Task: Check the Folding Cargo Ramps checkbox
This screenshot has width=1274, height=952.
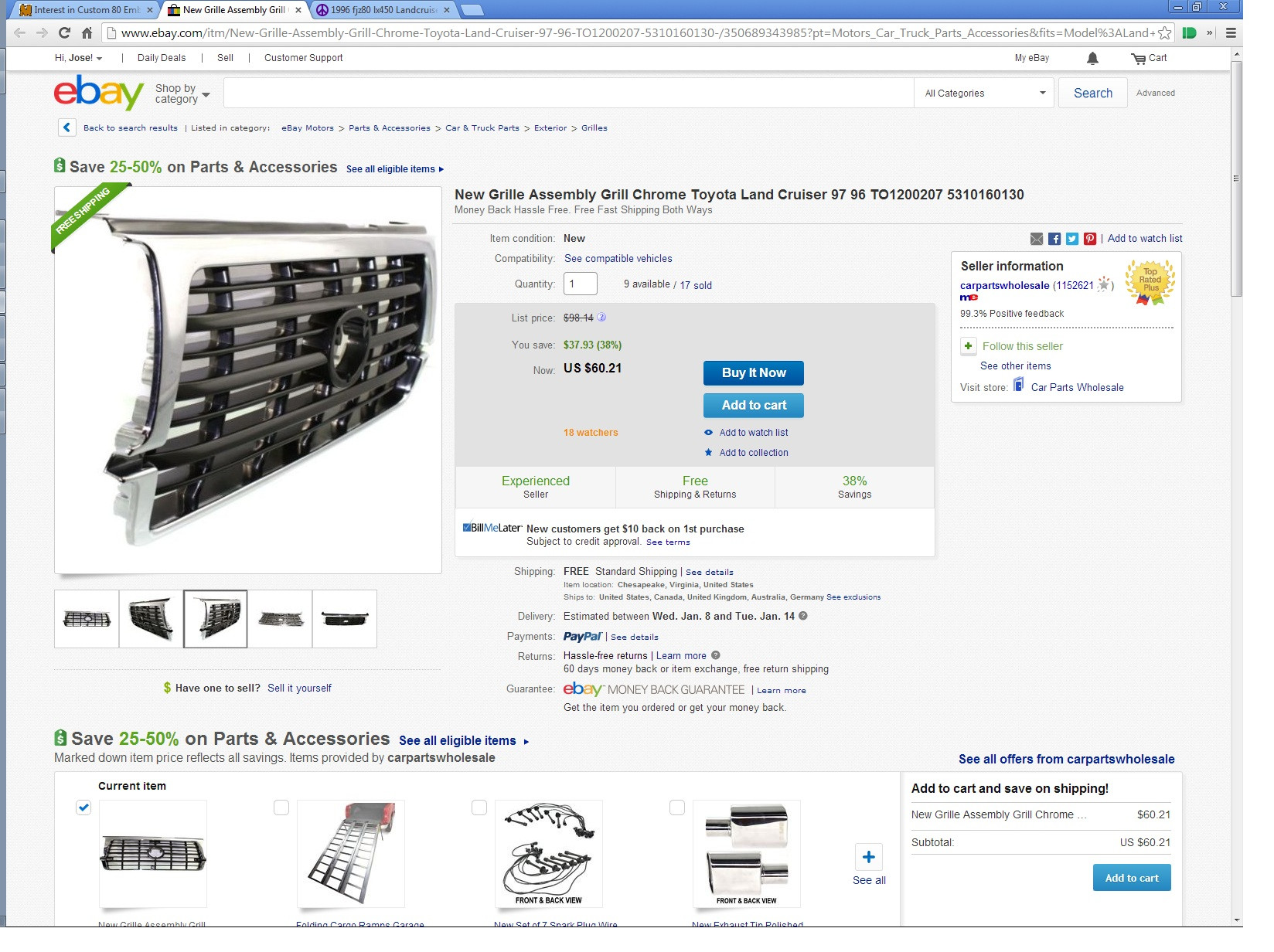Action: click(x=281, y=807)
